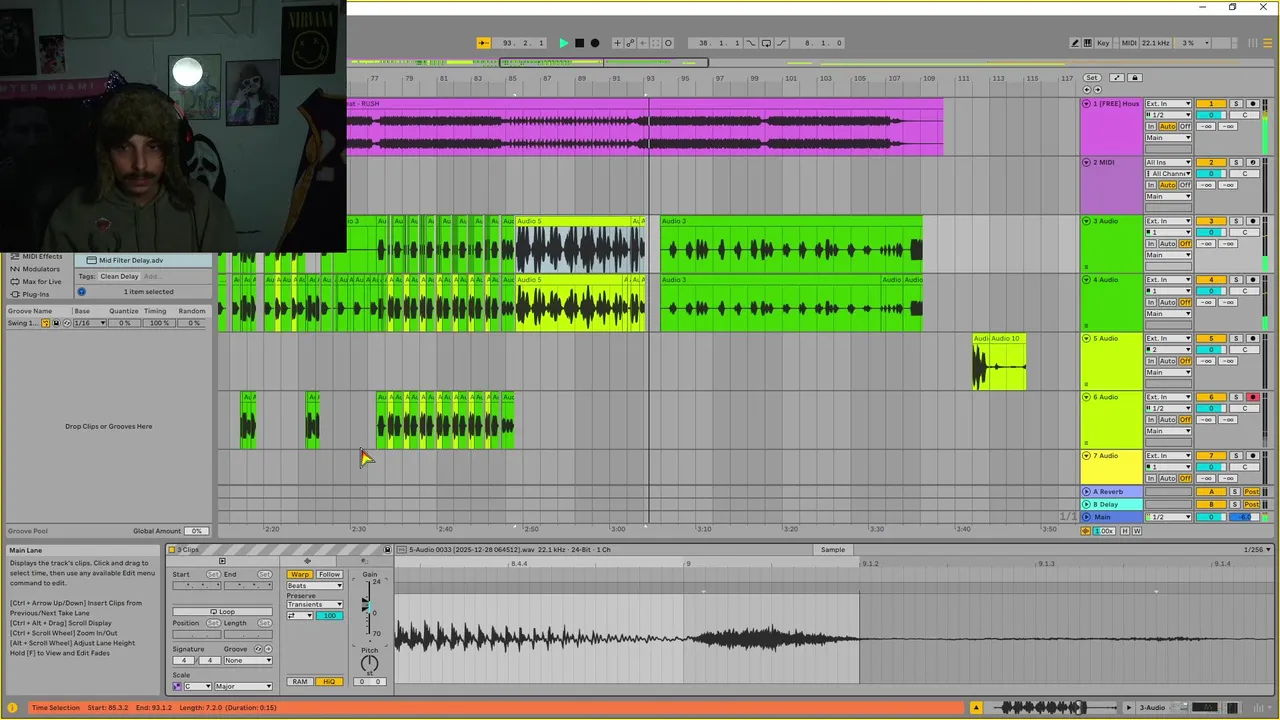The height and width of the screenshot is (720, 1280).
Task: Open Preserve Transients dropdown
Action: [314, 605]
